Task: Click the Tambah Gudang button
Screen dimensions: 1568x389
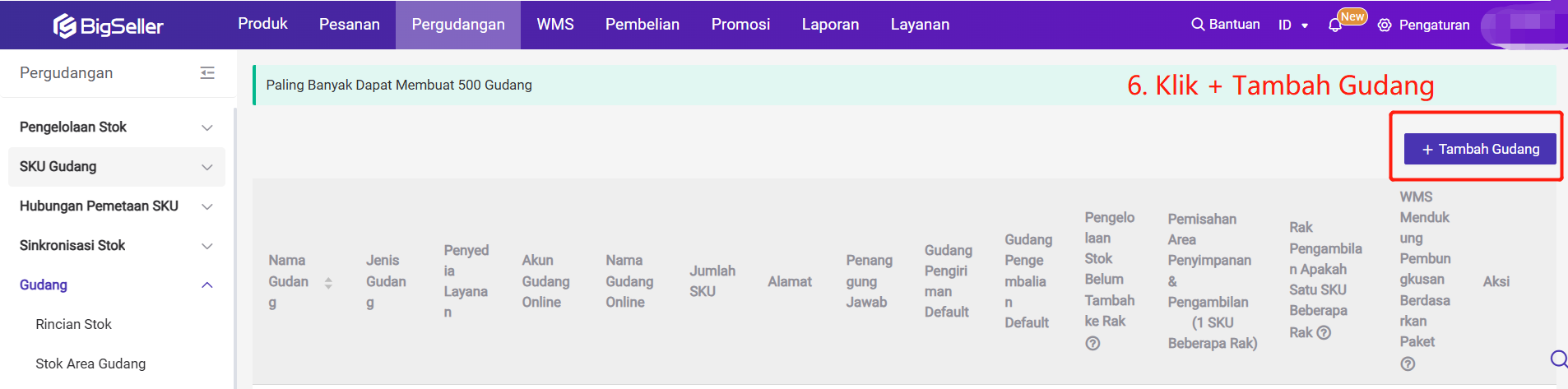Action: tap(1480, 149)
